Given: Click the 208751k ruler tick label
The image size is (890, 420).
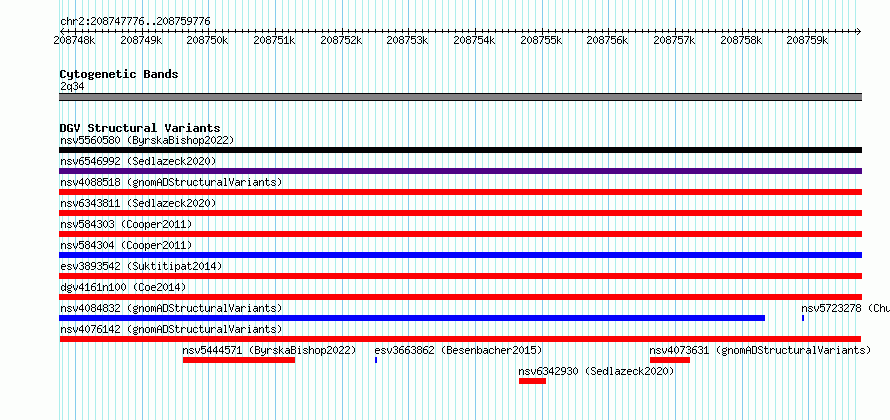Looking at the screenshot, I should tap(274, 40).
